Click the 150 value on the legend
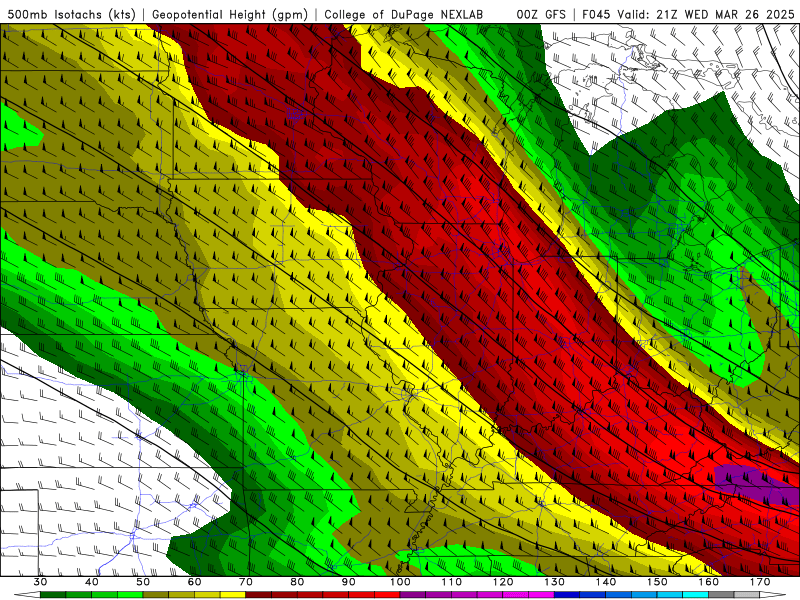800x600 pixels. pos(657,582)
